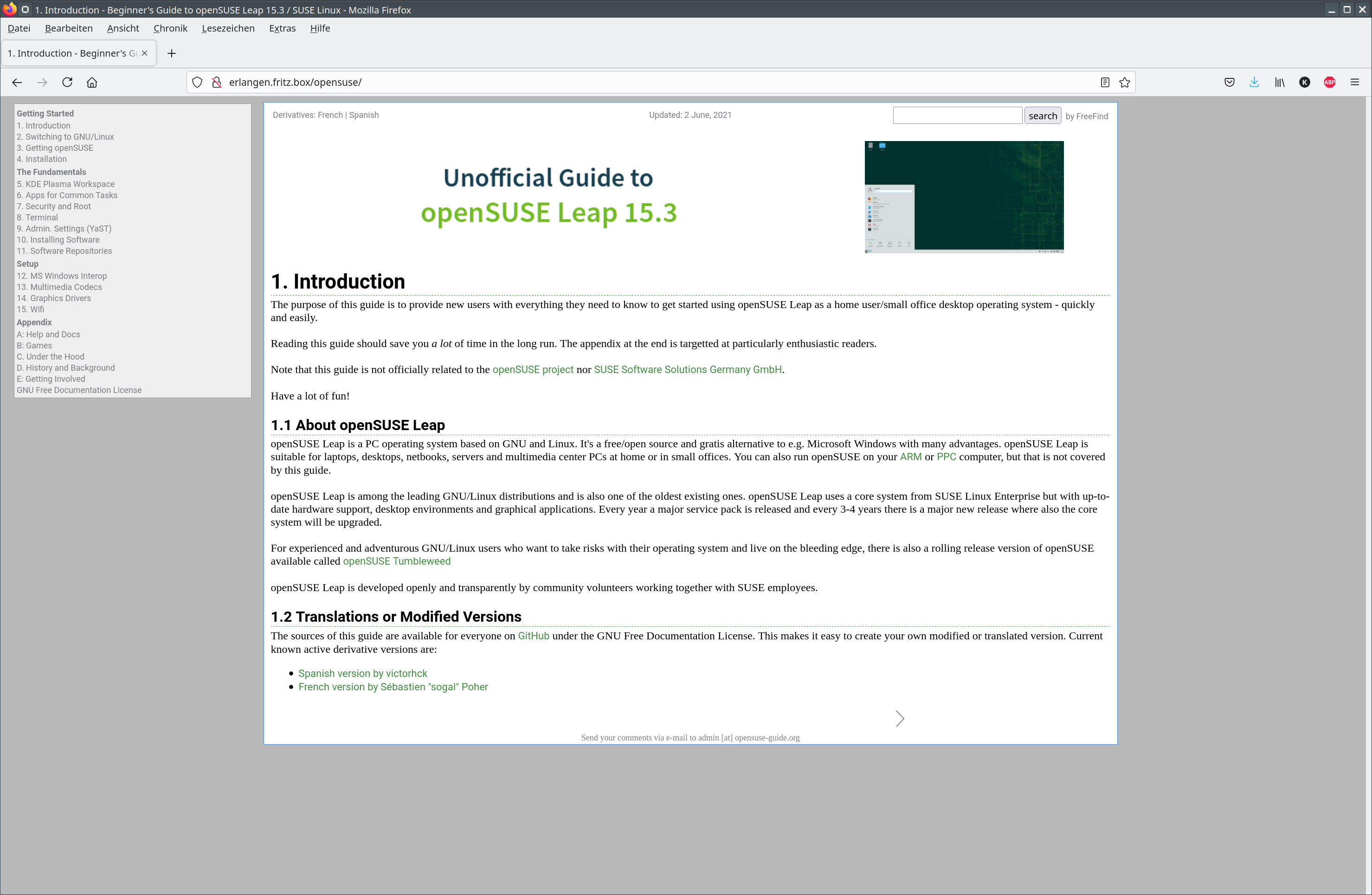This screenshot has height=895, width=1372.
Task: Open sidebar 10. Installing Software
Action: (58, 240)
